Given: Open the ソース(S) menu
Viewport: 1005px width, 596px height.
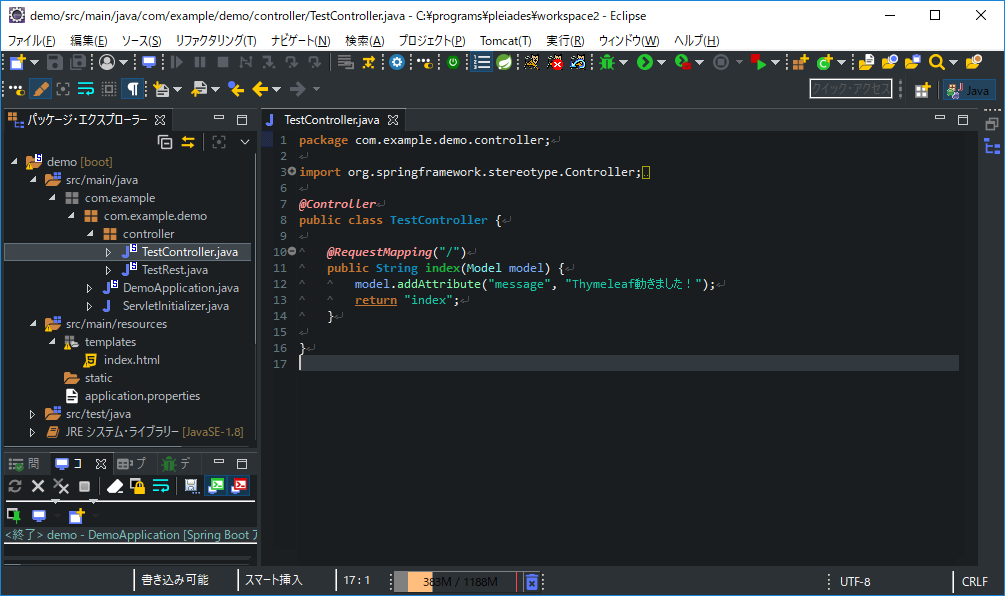Looking at the screenshot, I should point(142,40).
